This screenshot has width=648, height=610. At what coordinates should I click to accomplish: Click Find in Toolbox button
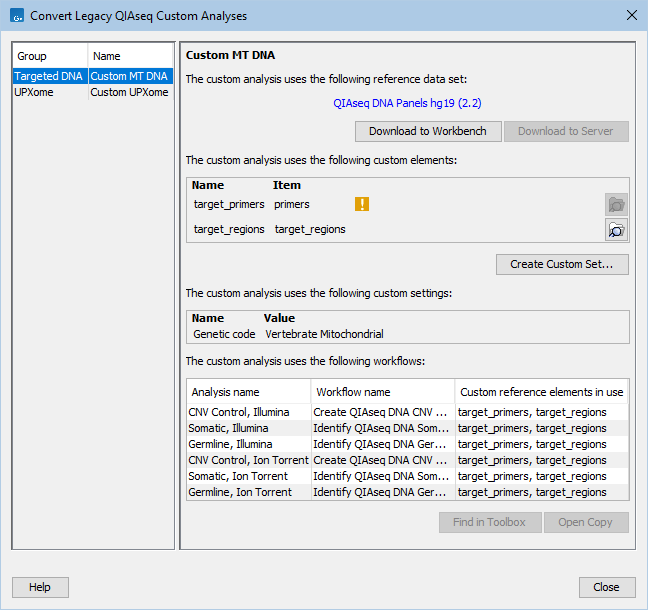(x=490, y=522)
